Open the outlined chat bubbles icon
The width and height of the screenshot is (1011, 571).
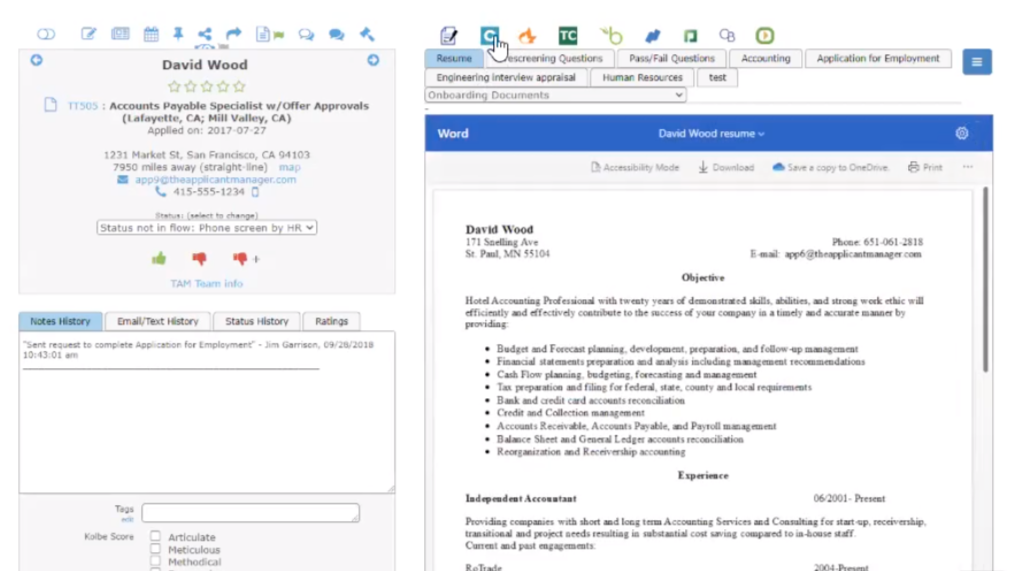[x=306, y=34]
